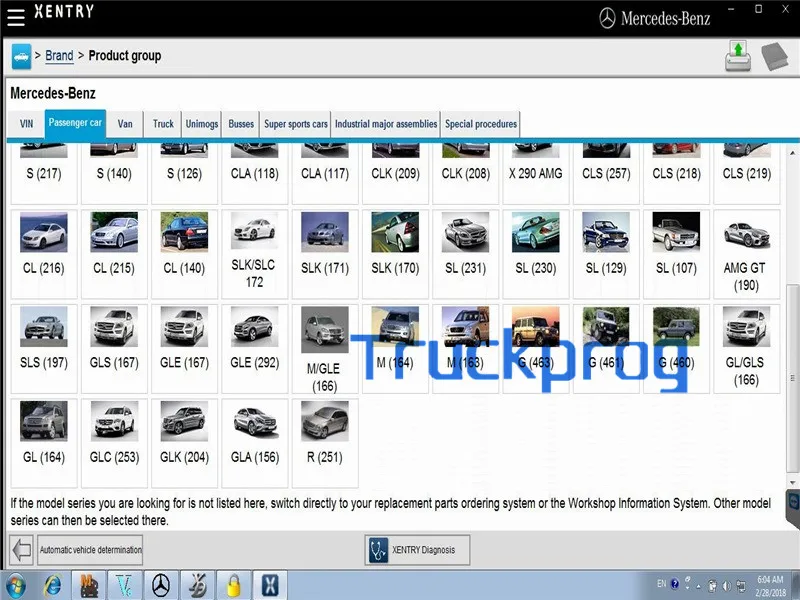Choose the CL (140) model
This screenshot has height=600, width=800.
(x=184, y=254)
